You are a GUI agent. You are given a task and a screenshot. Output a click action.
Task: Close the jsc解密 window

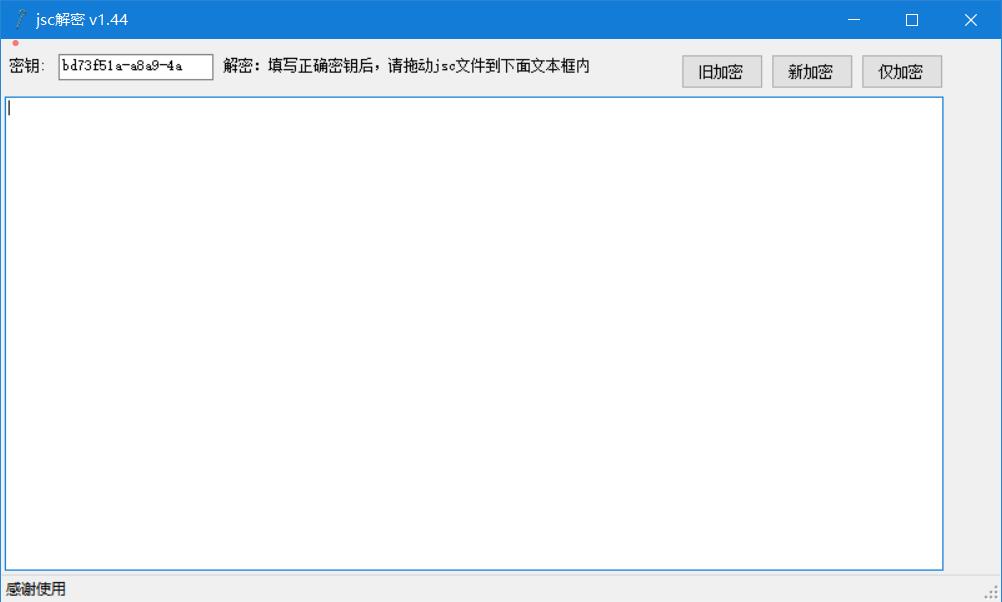point(971,20)
